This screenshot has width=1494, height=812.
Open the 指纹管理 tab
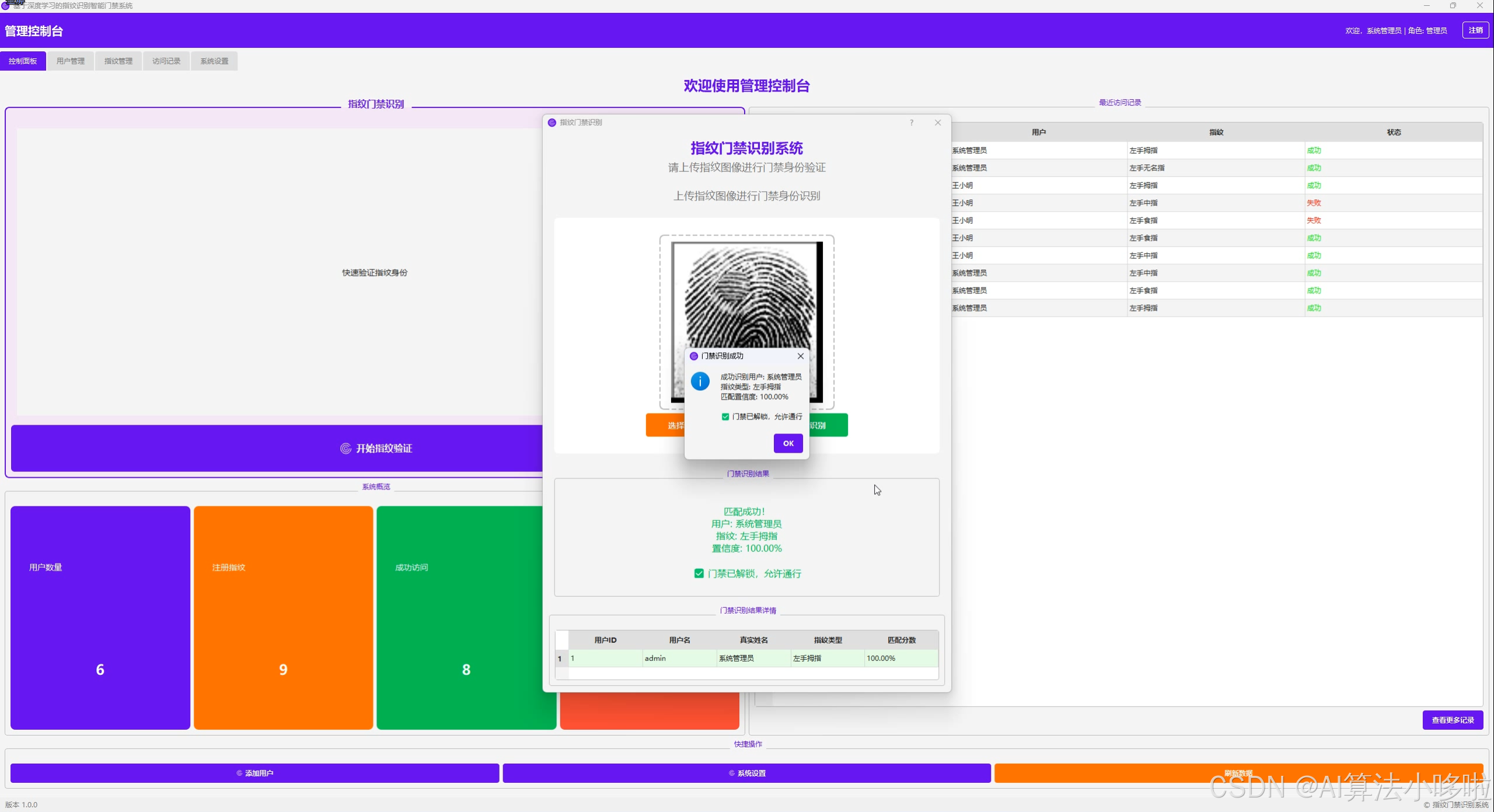(118, 61)
